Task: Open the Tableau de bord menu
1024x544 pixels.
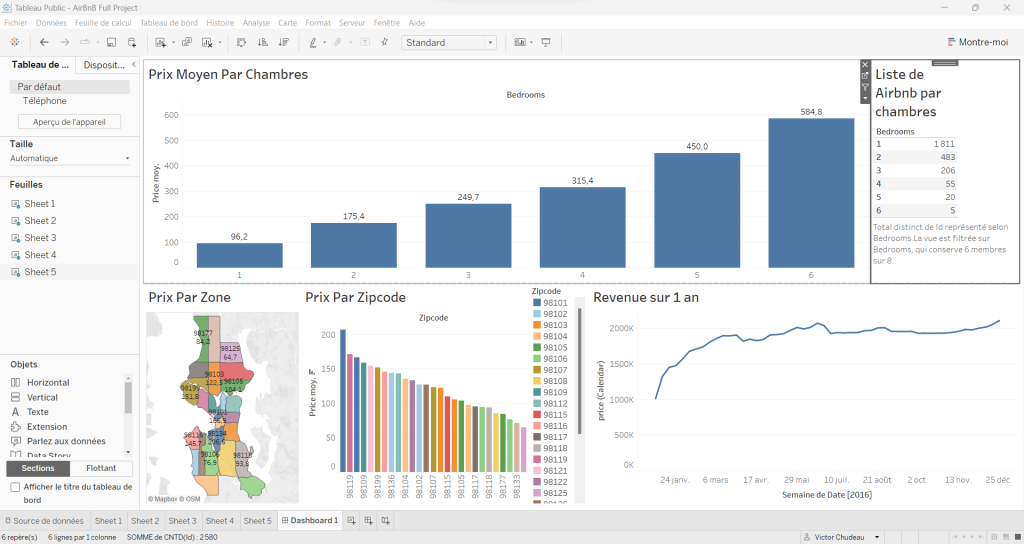Action: pyautogui.click(x=169, y=23)
